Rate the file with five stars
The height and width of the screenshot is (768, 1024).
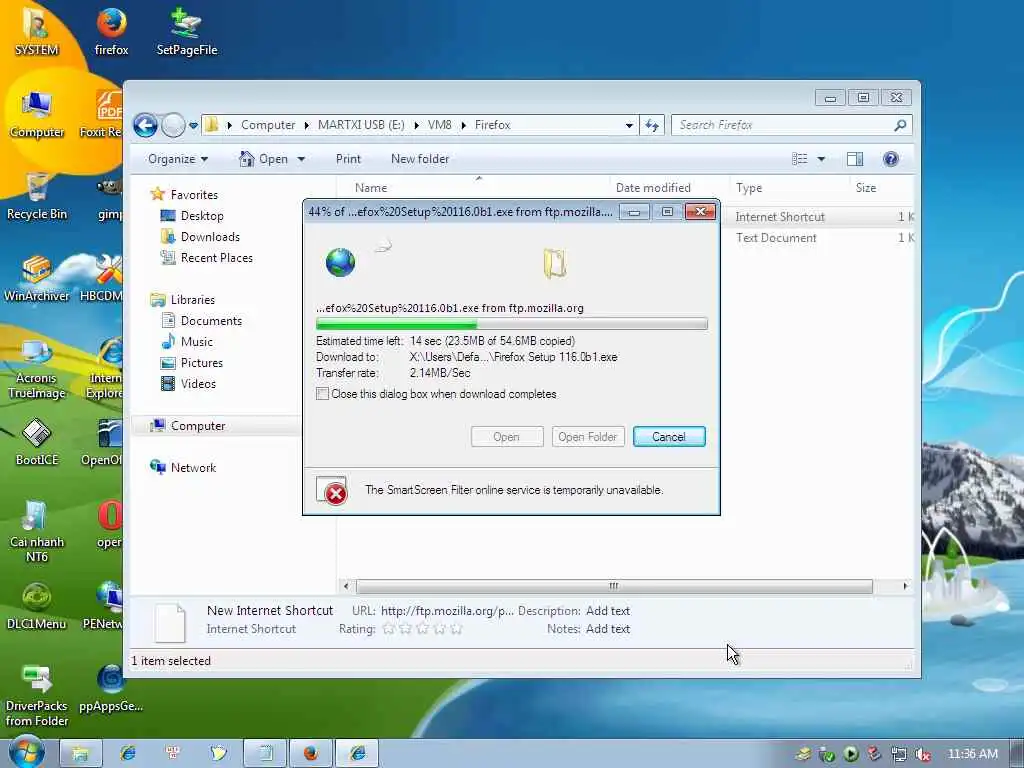[x=456, y=629]
